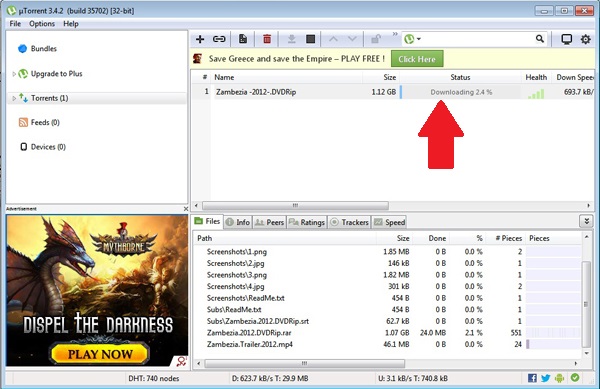Select file Screenshots\1.png

click(x=237, y=252)
